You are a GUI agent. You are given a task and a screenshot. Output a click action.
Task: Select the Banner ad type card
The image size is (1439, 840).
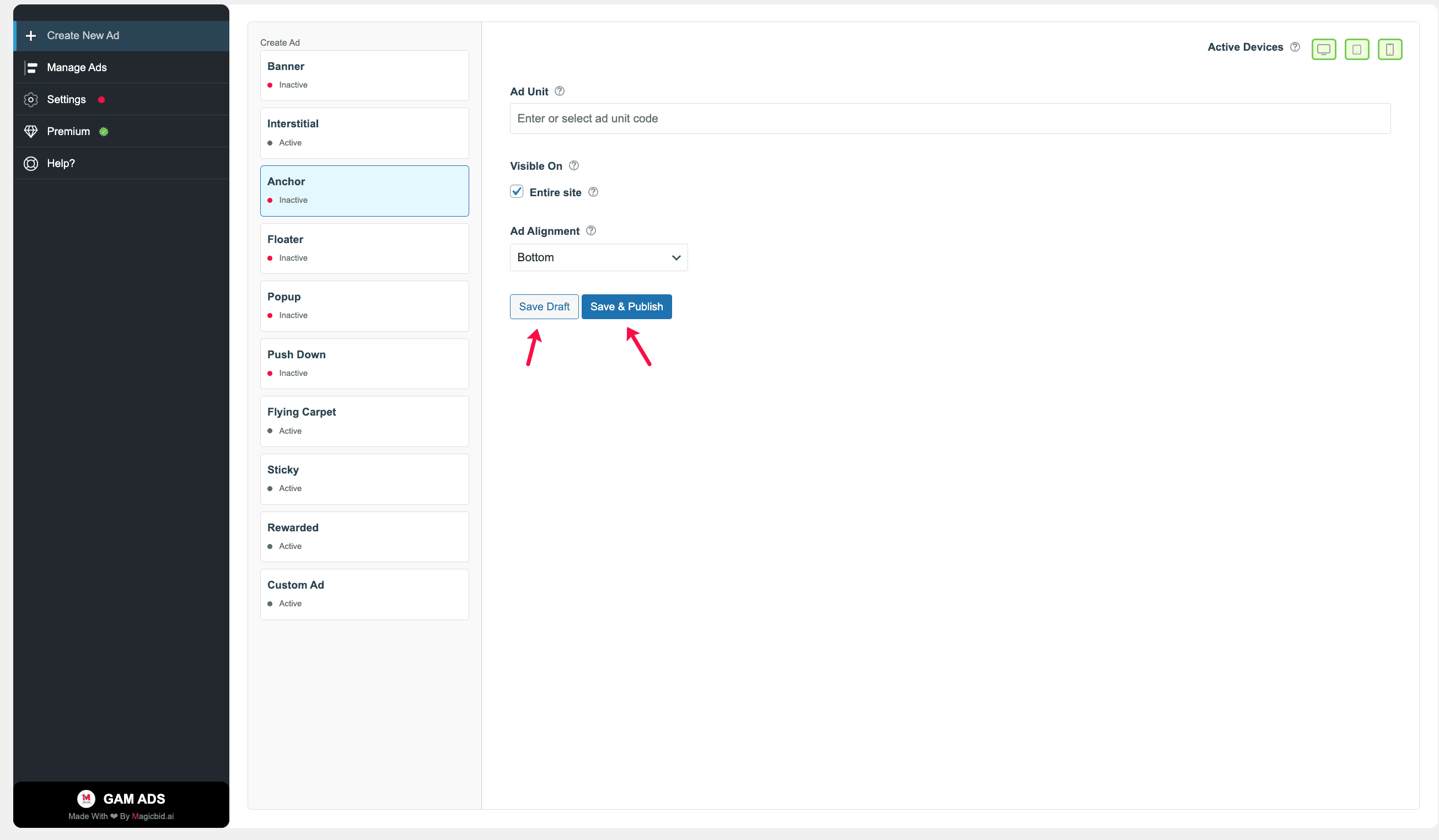click(364, 76)
